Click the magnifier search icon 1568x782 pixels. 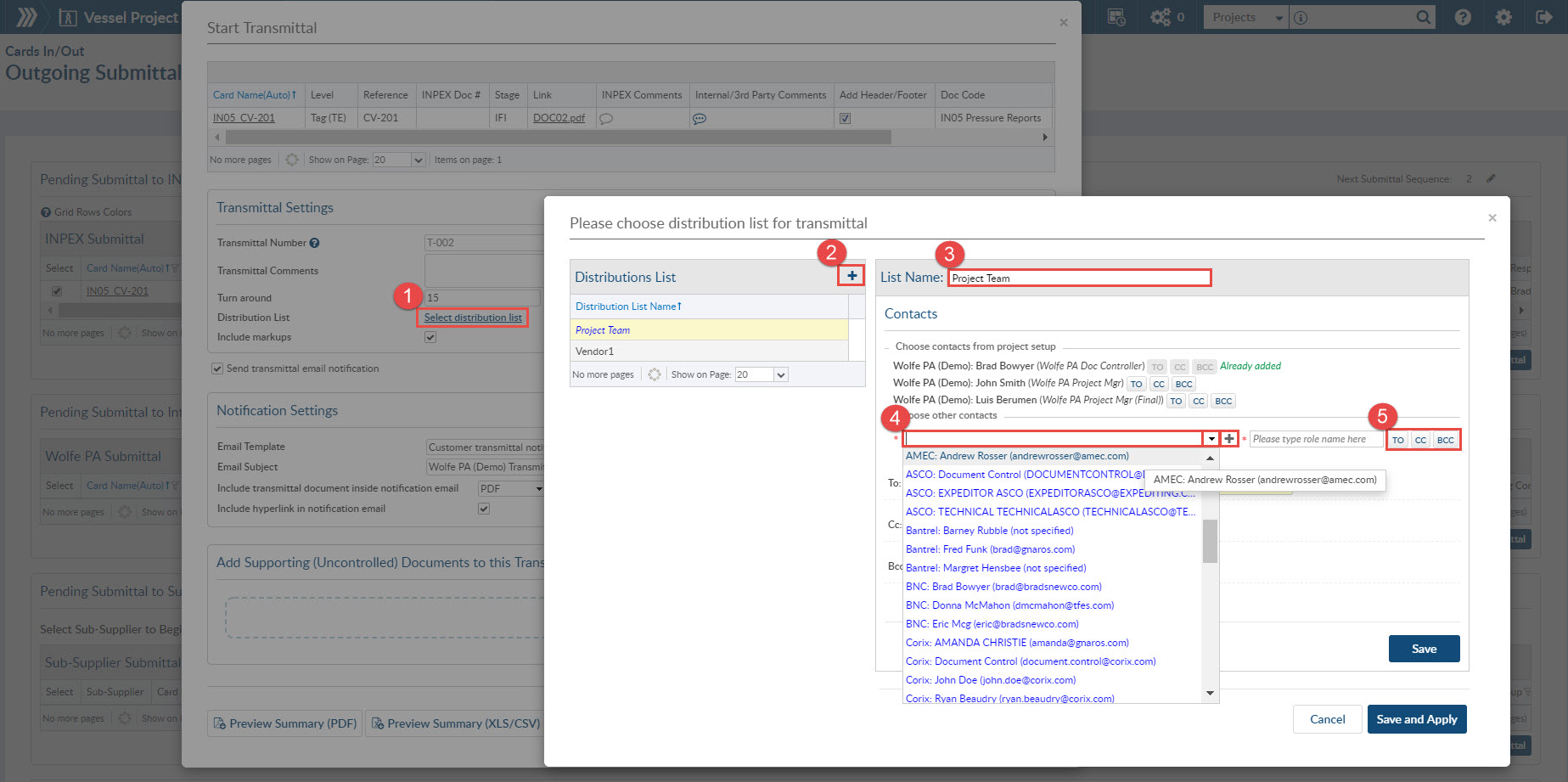(x=1424, y=17)
